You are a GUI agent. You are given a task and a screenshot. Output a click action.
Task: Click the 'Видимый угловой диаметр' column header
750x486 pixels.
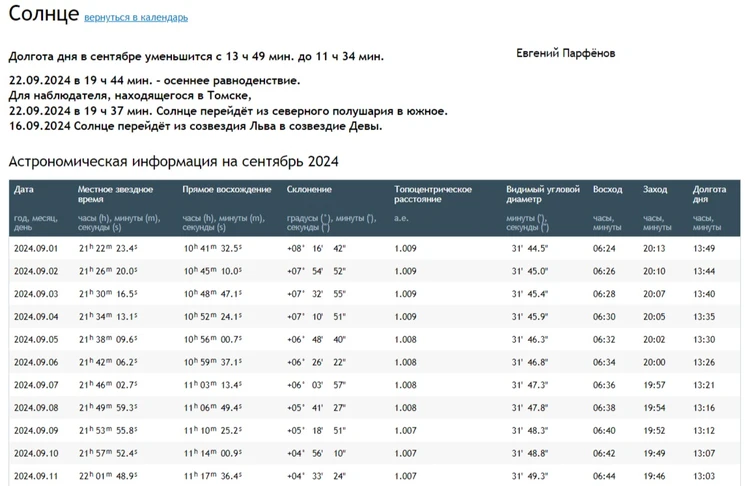[543, 194]
